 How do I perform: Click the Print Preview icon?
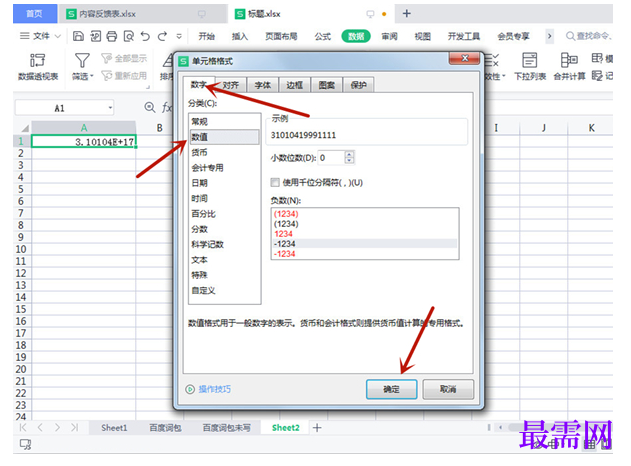click(x=128, y=36)
